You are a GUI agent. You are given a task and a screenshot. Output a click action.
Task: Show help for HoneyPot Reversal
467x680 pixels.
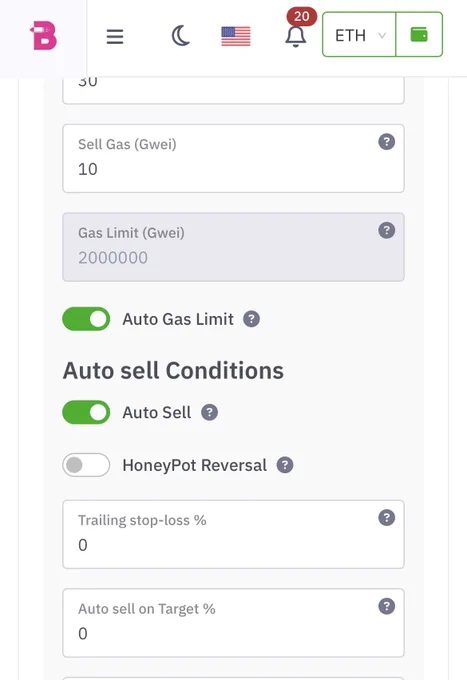(285, 465)
